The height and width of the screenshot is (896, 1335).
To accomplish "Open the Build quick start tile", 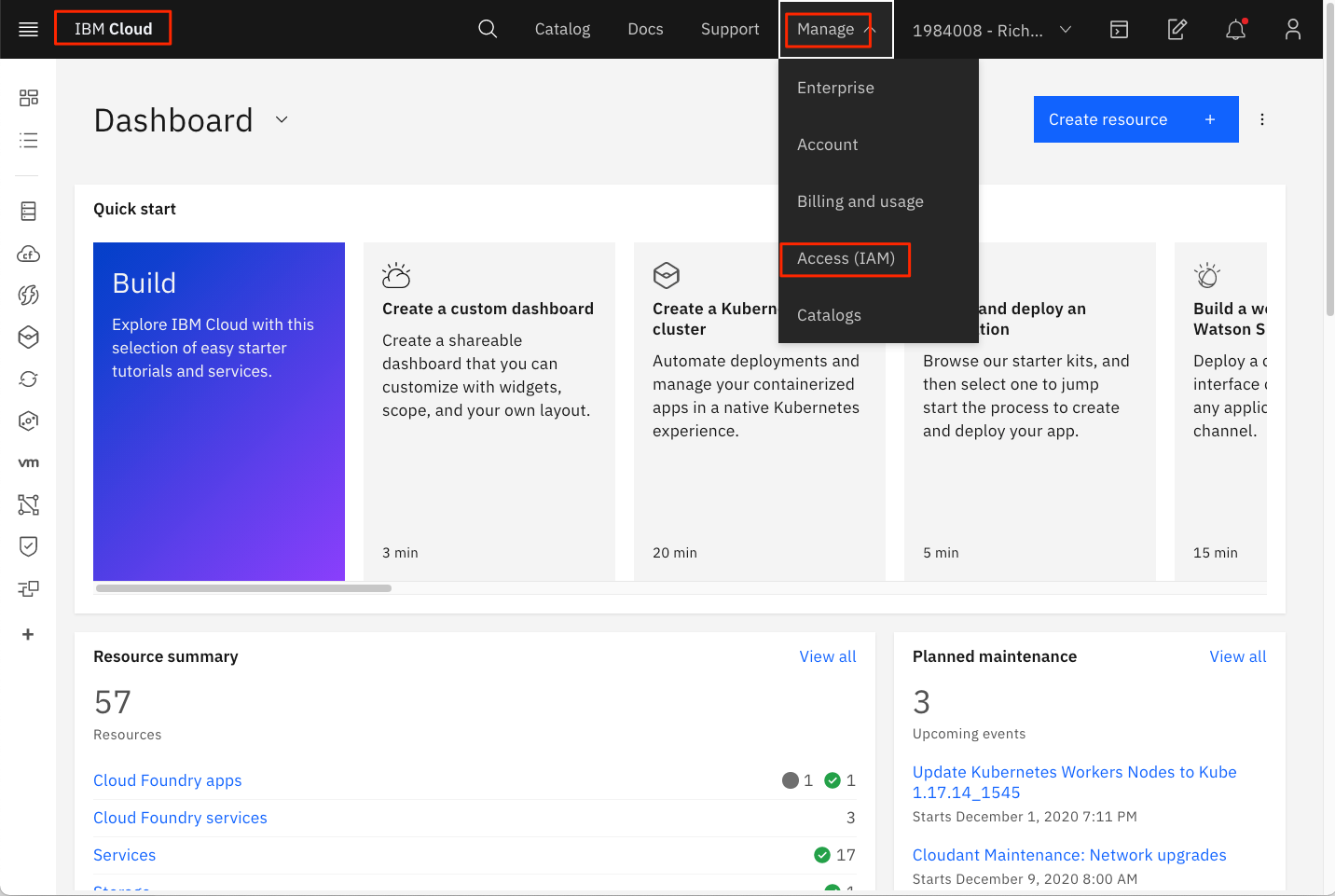I will coord(219,411).
